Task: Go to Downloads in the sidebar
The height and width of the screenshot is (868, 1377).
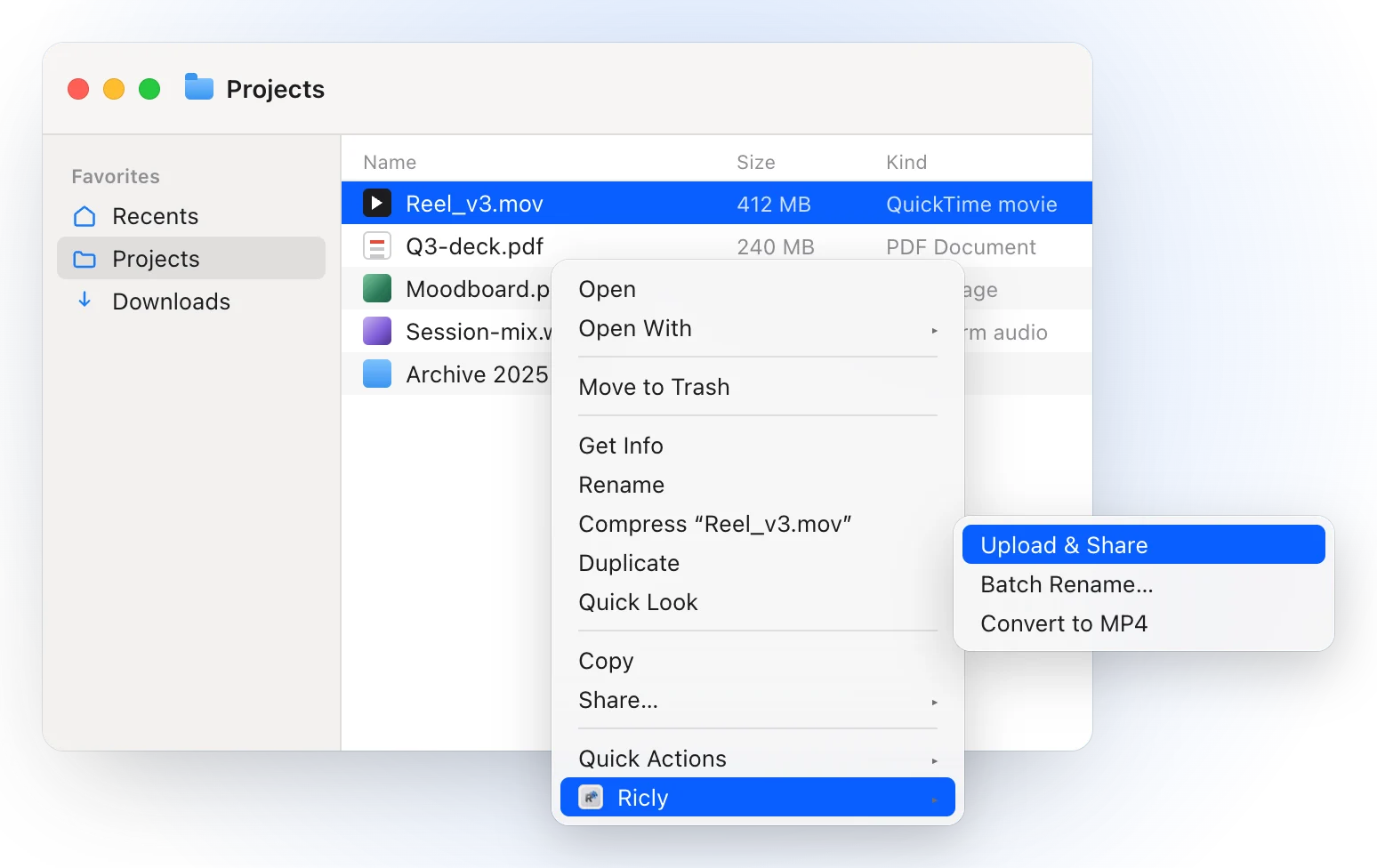Action: pos(191,301)
